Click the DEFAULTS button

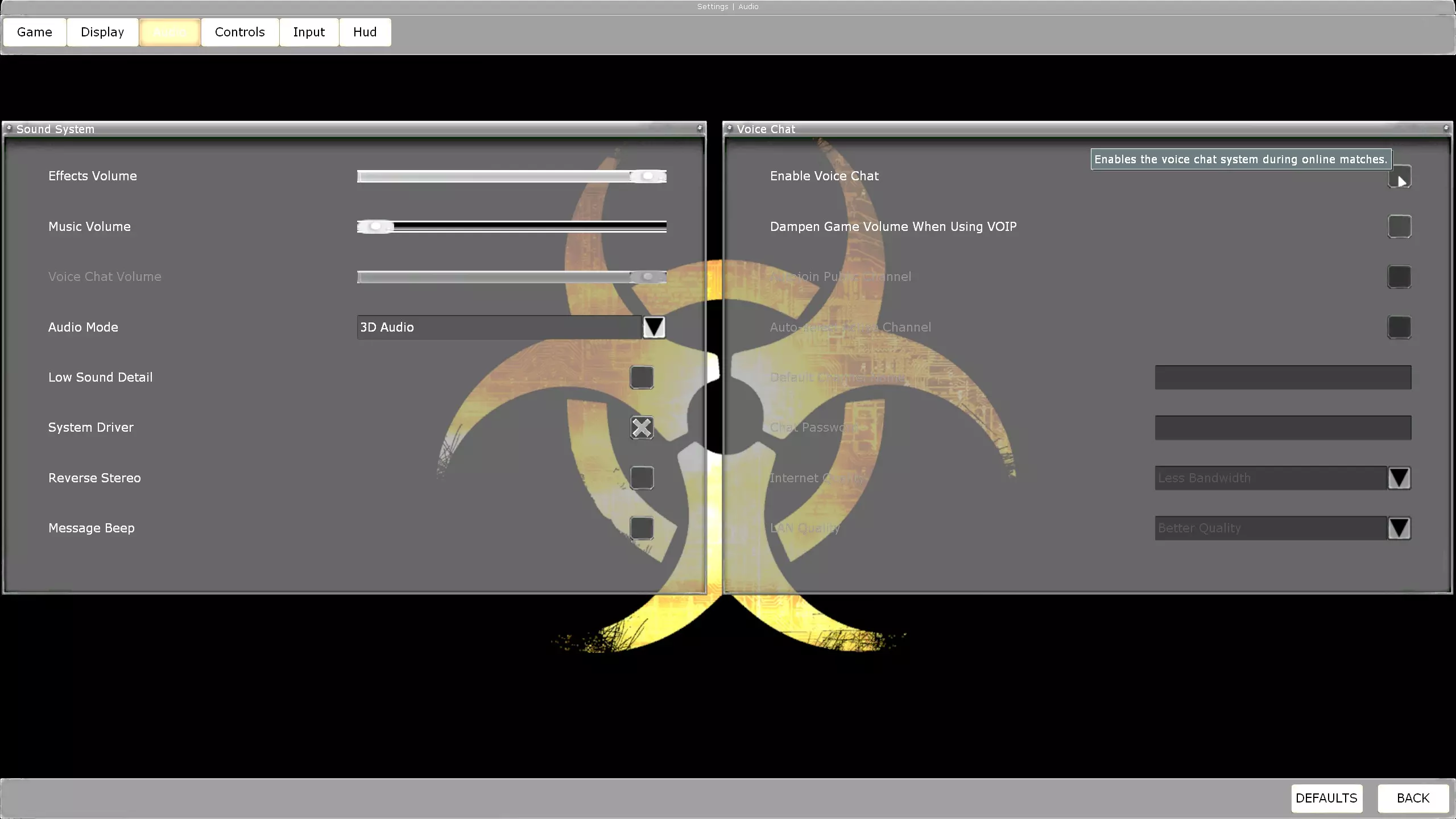[x=1326, y=798]
